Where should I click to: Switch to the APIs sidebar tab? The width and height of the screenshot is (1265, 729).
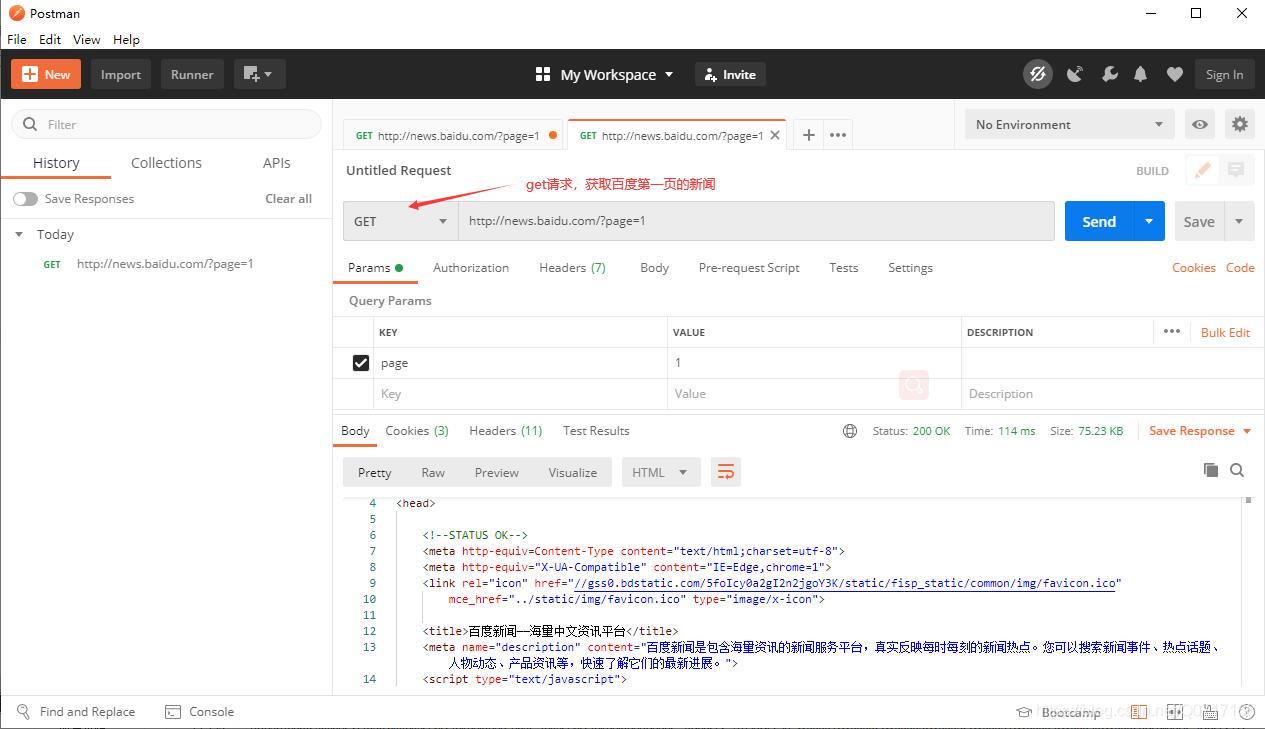277,163
